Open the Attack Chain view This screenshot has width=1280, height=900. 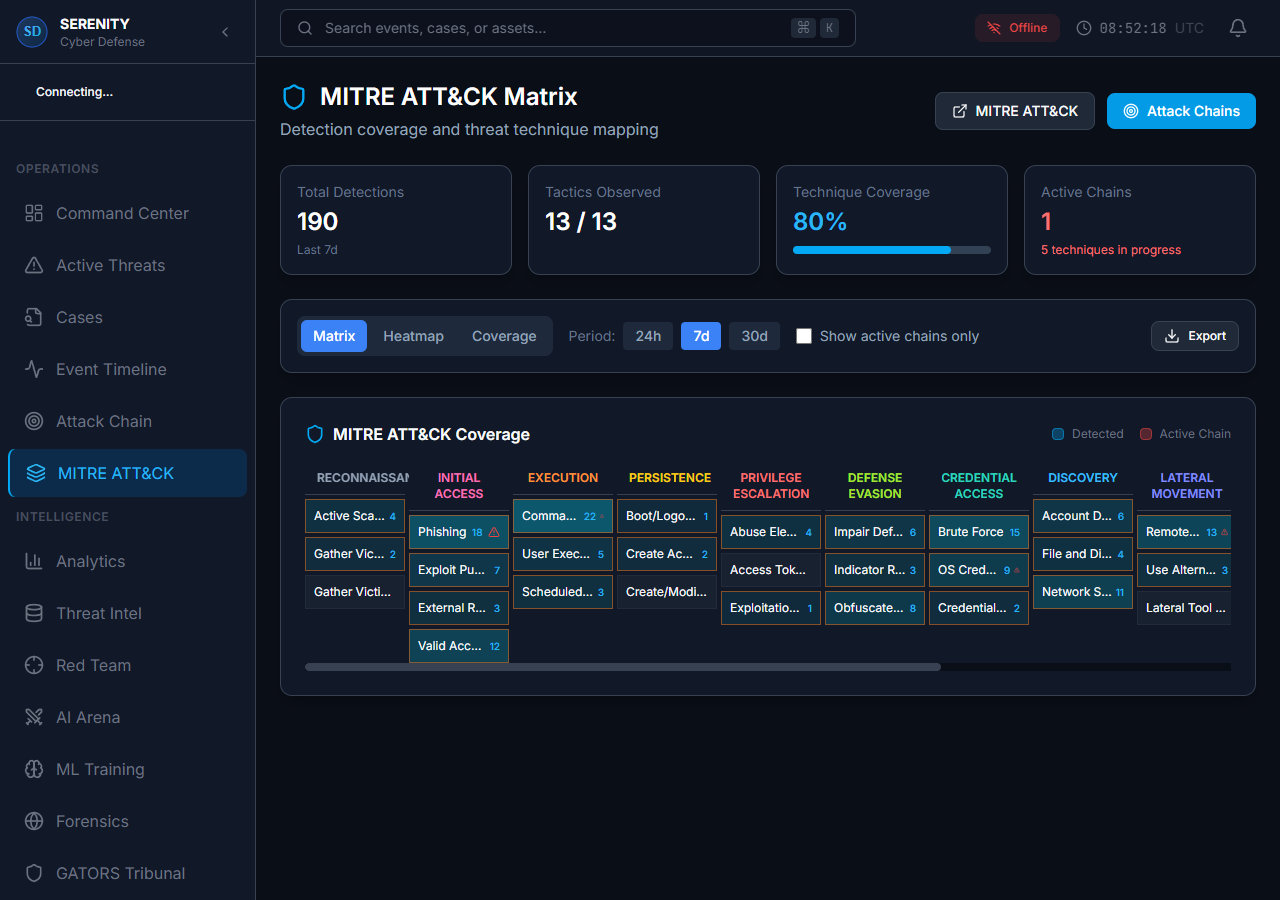101,421
